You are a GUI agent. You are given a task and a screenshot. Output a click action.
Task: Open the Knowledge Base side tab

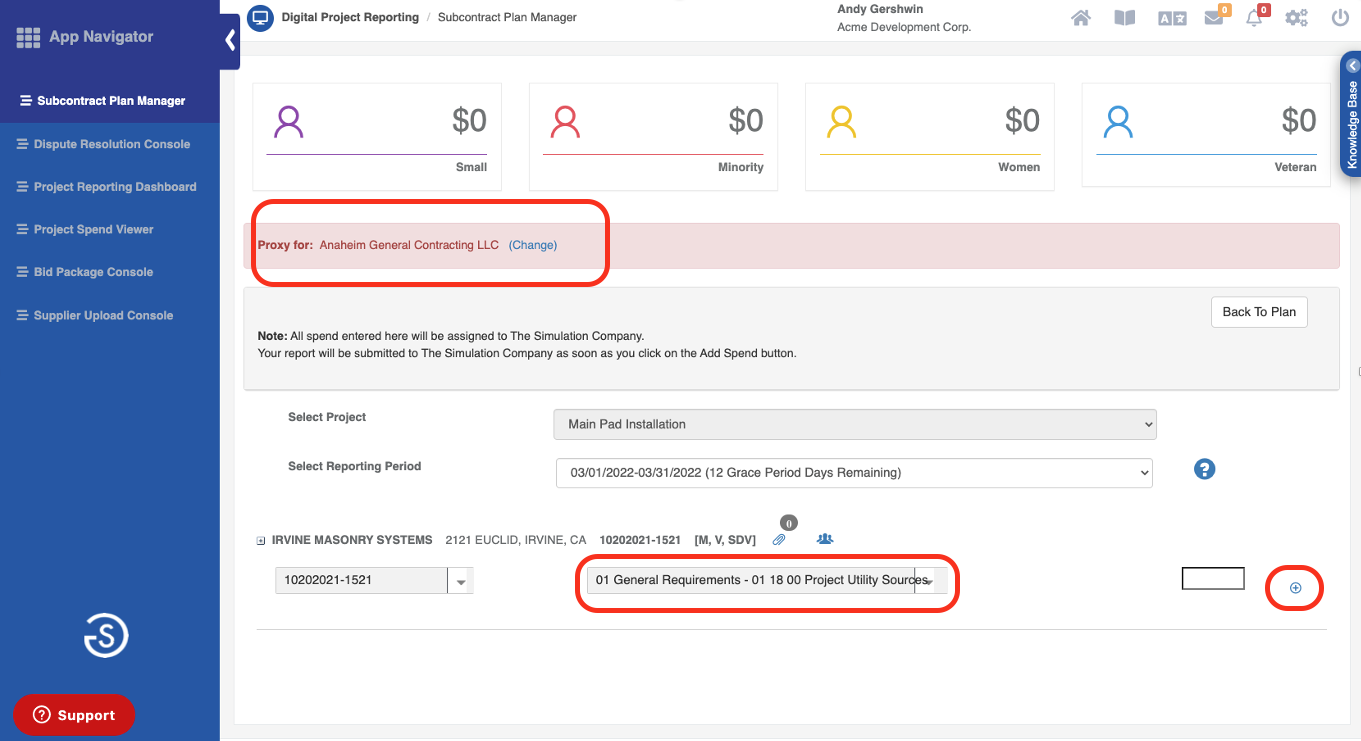tap(1351, 115)
